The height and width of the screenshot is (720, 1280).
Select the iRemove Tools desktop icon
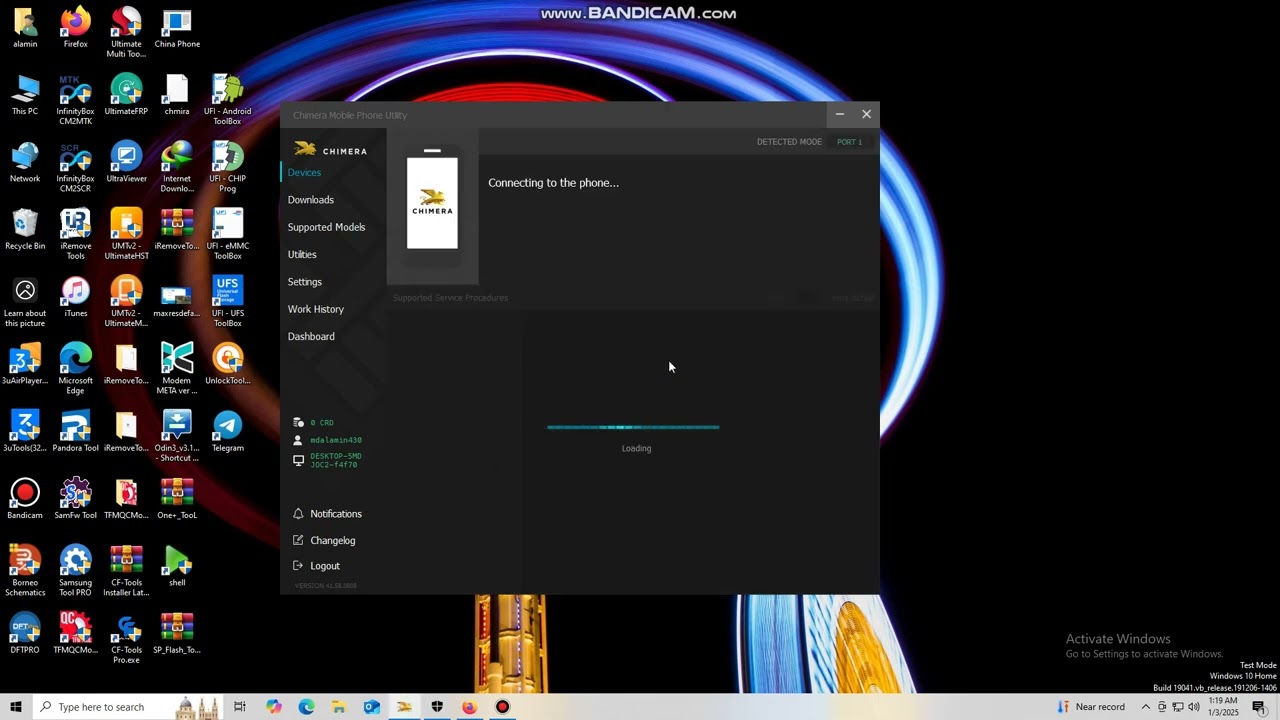pyautogui.click(x=75, y=234)
